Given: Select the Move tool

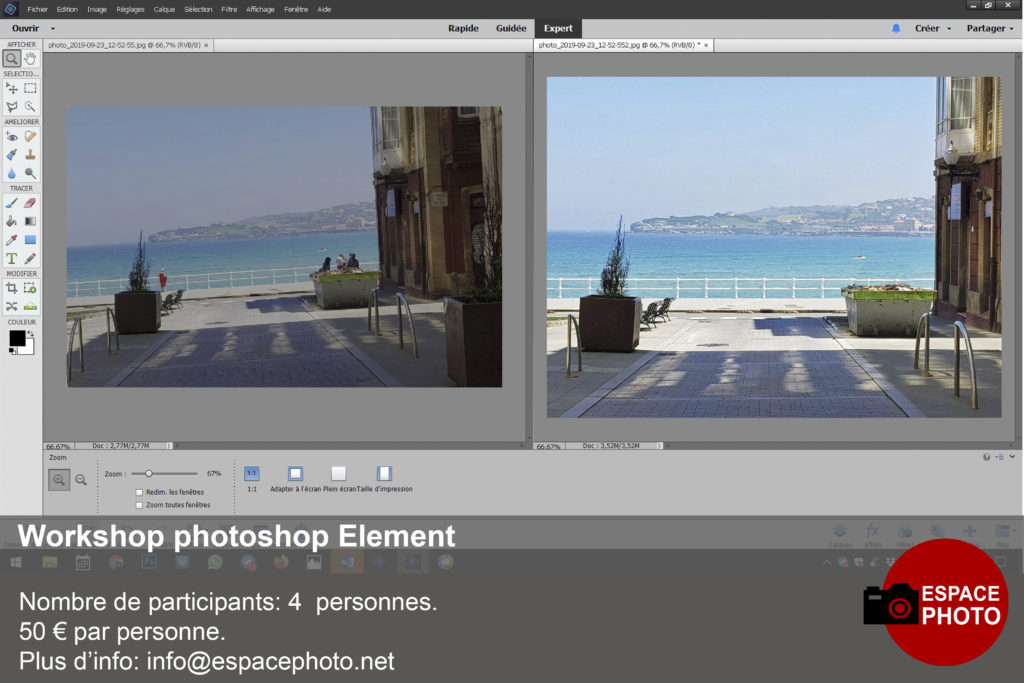Looking at the screenshot, I should pyautogui.click(x=12, y=88).
